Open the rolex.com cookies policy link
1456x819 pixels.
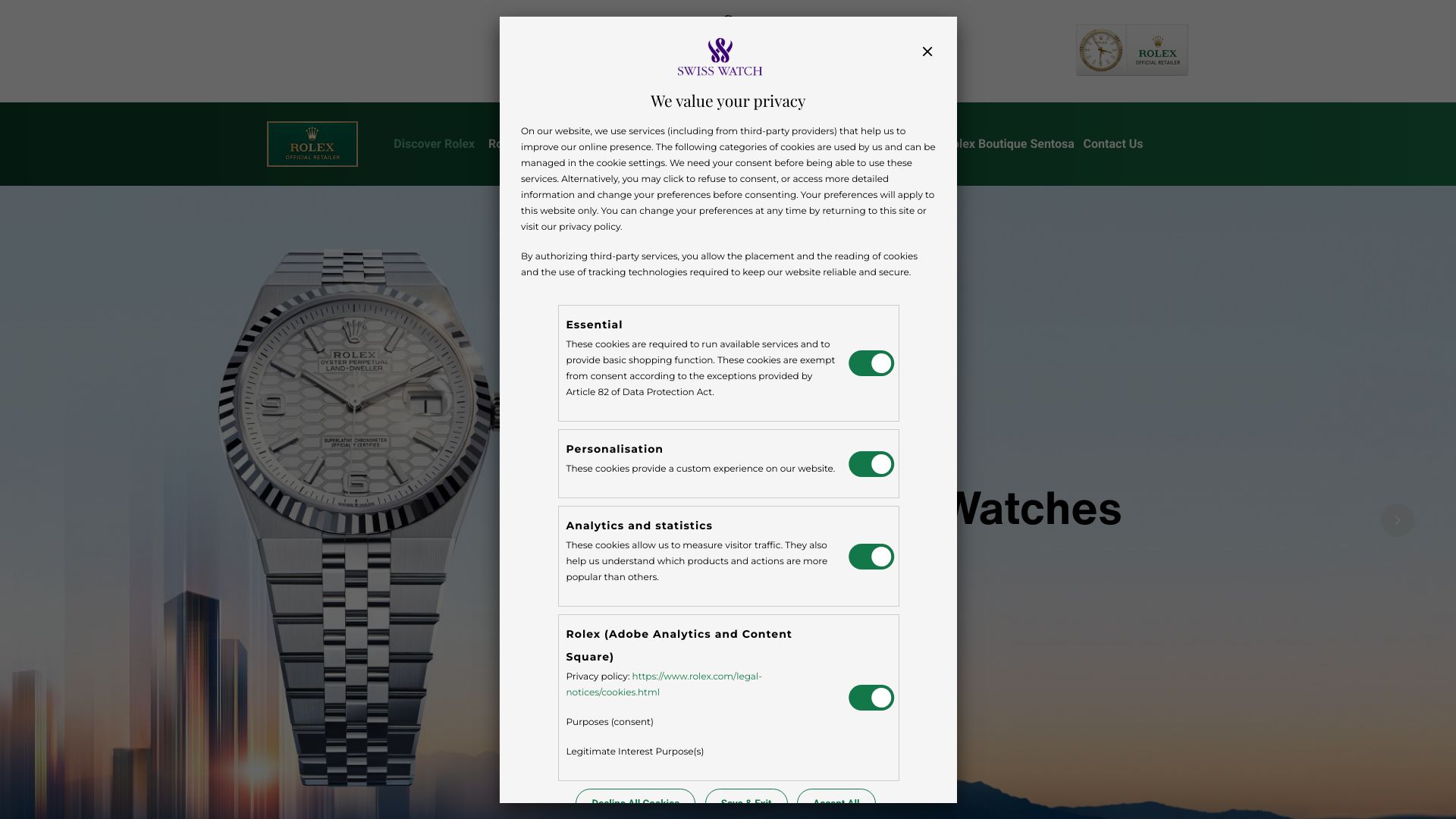[x=664, y=684]
